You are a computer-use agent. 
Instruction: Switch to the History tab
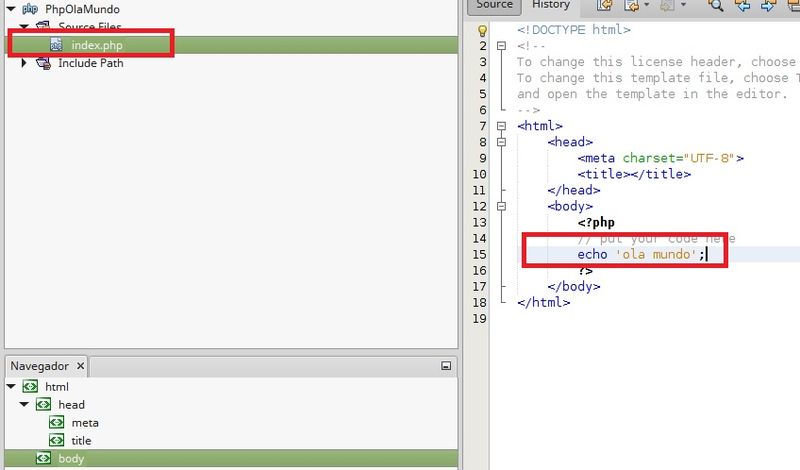[551, 5]
